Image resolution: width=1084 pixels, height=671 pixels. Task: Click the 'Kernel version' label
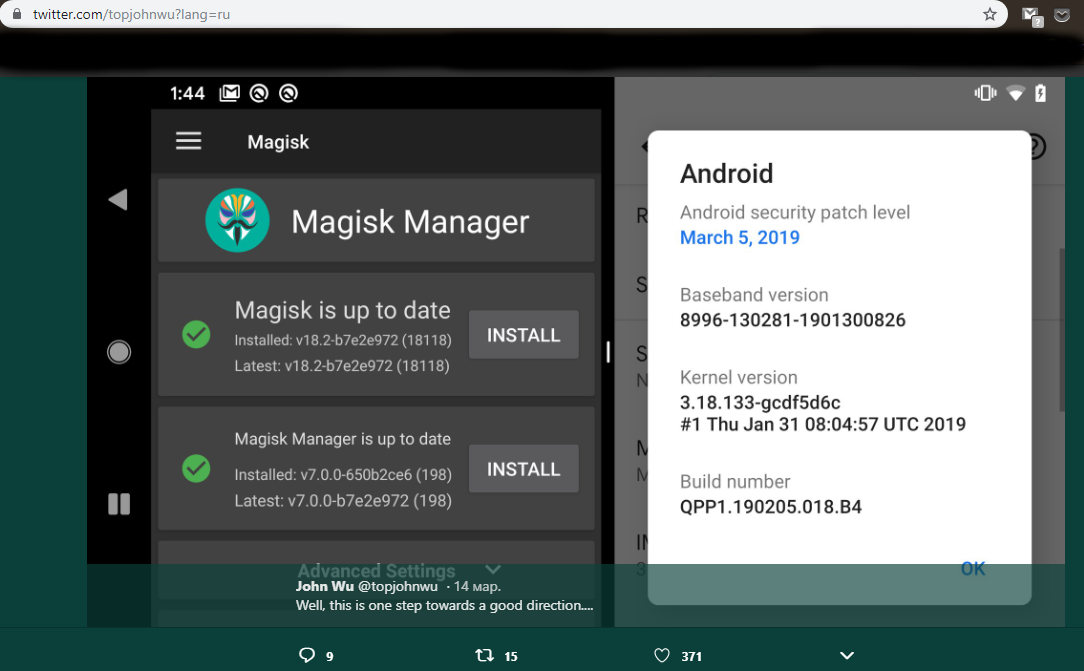(739, 377)
